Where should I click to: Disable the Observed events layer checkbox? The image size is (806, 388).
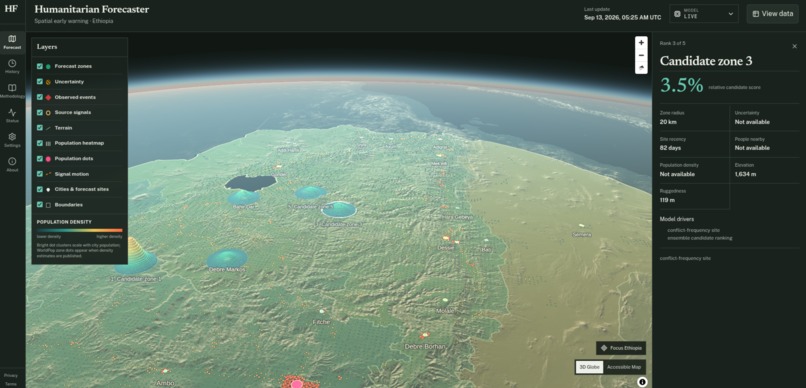click(40, 97)
